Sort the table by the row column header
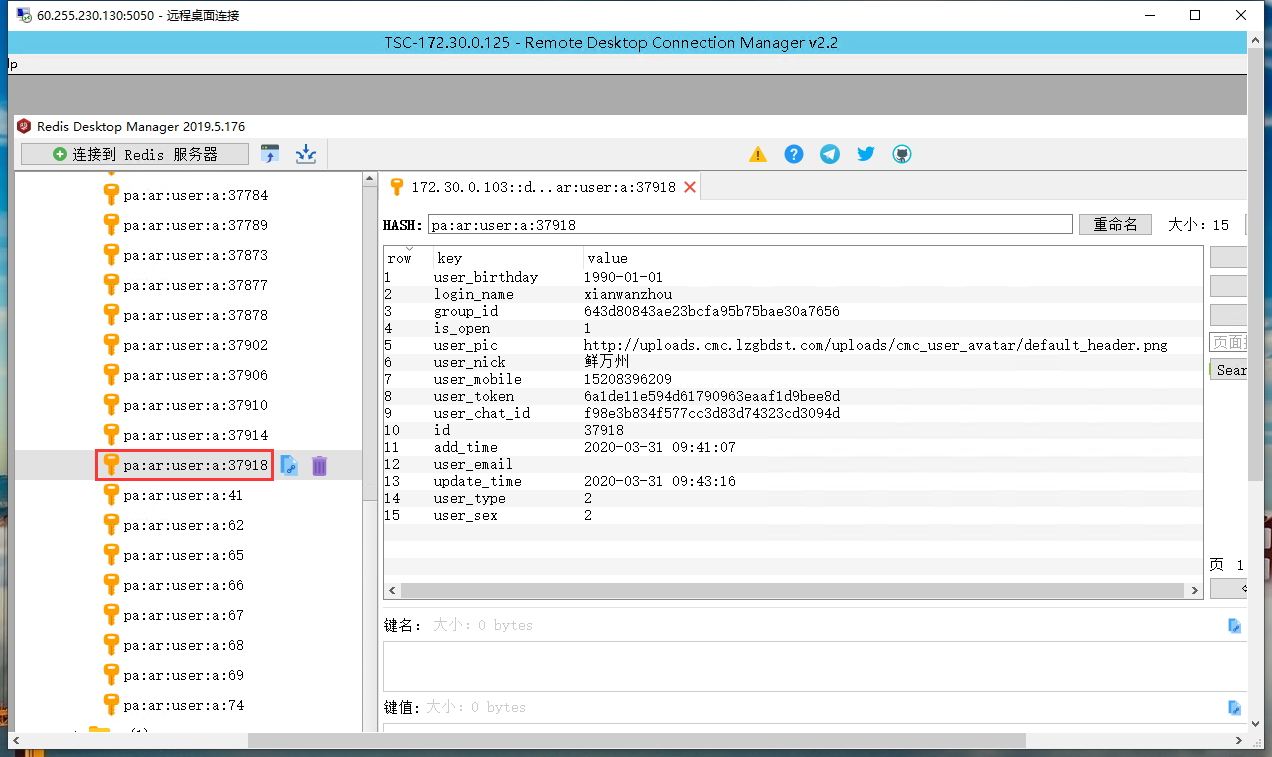This screenshot has height=757, width=1272. click(x=400, y=258)
